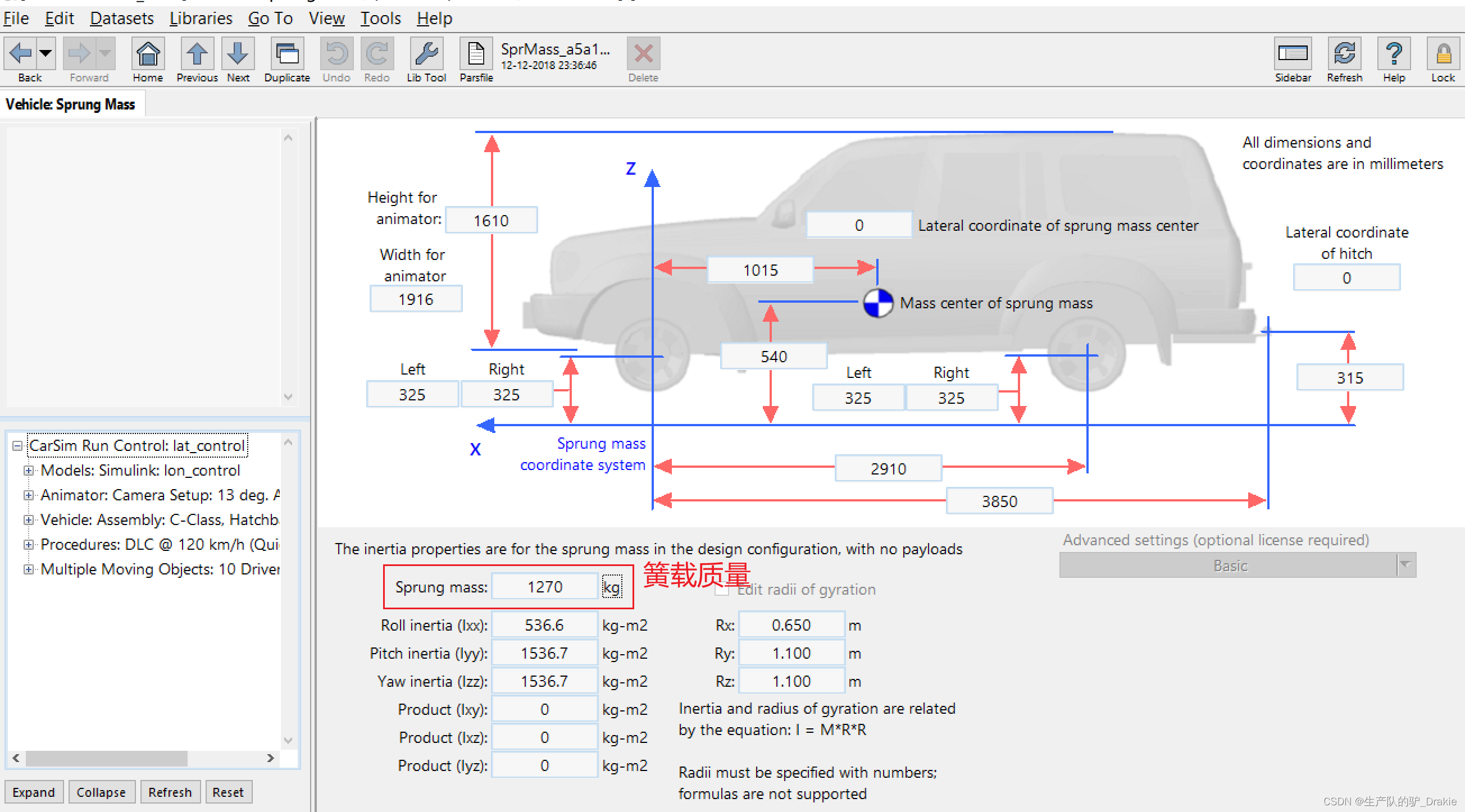1465x812 pixels.
Task: Open the Datasets menu
Action: click(122, 18)
